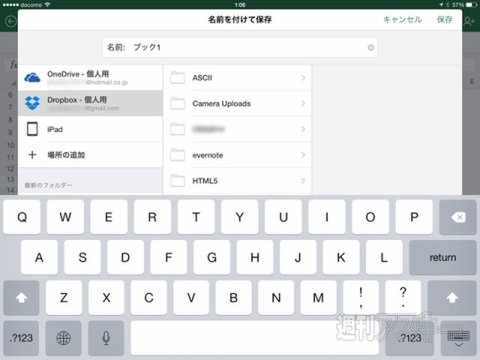Tap the share/add person icon
Viewport: 480px width, 360px height.
(469, 22)
